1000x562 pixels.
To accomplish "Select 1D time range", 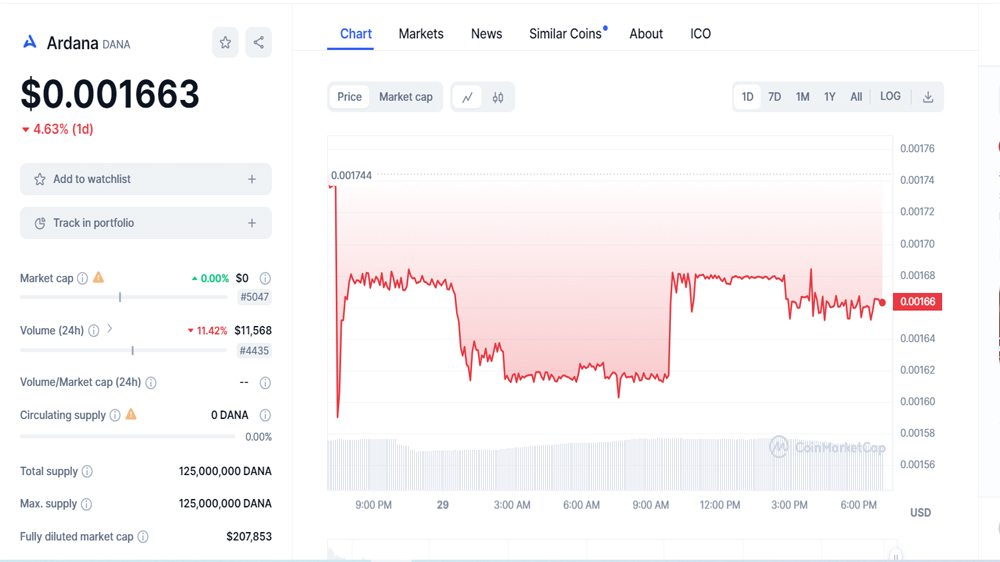I will pyautogui.click(x=747, y=97).
